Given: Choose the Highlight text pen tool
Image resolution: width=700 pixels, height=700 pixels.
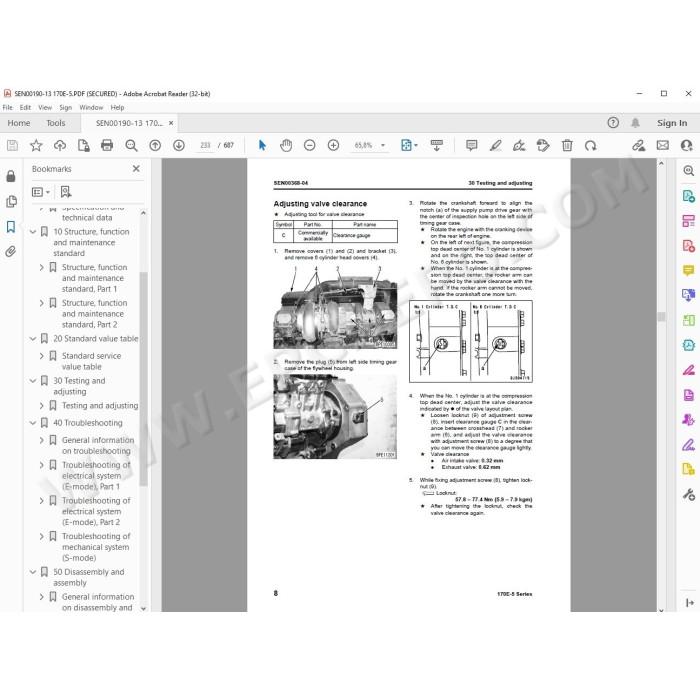Looking at the screenshot, I should click(496, 145).
